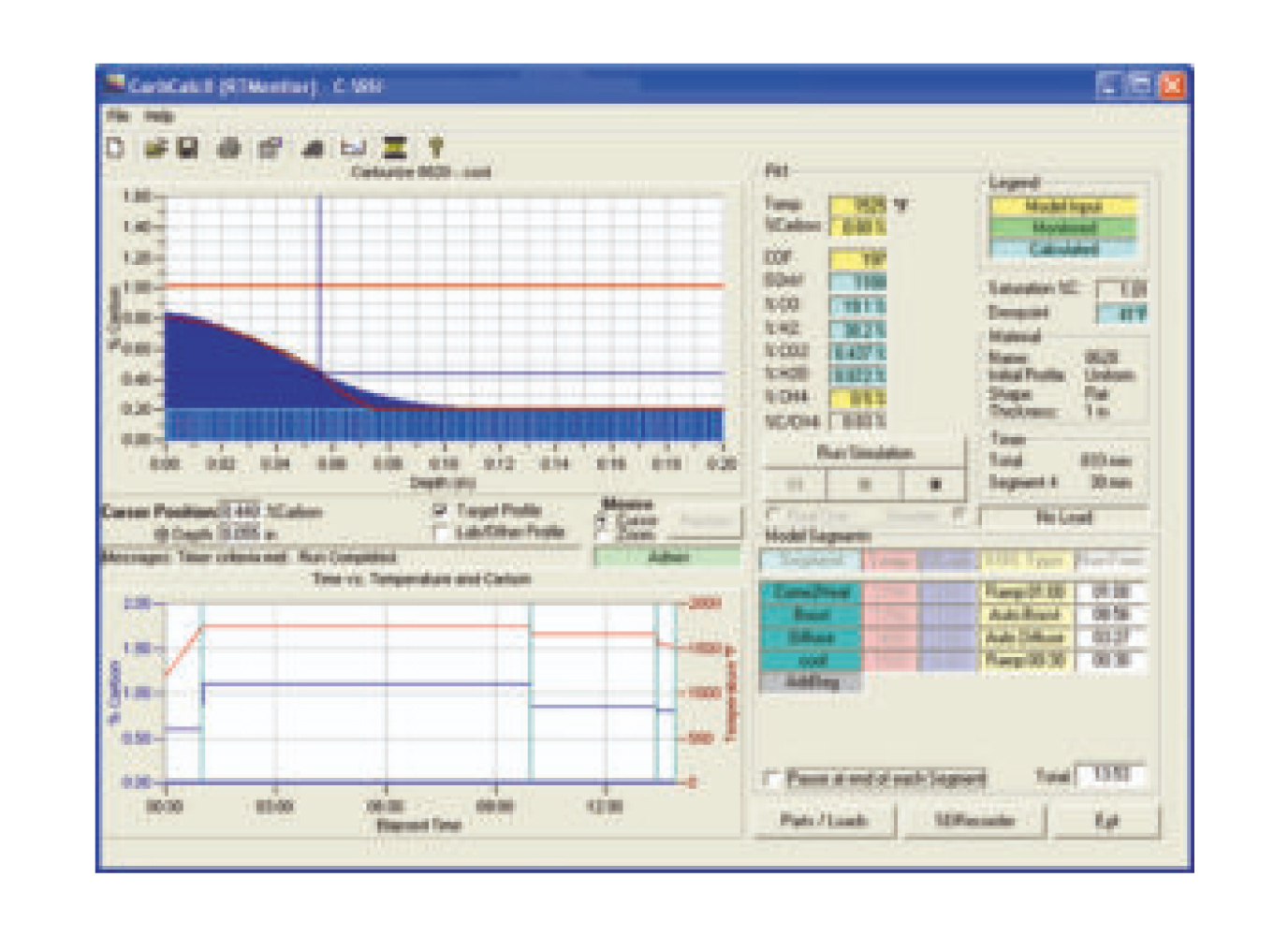1288x936 pixels.
Task: Enable the Lab/Other Profile checkbox
Action: click(x=441, y=533)
